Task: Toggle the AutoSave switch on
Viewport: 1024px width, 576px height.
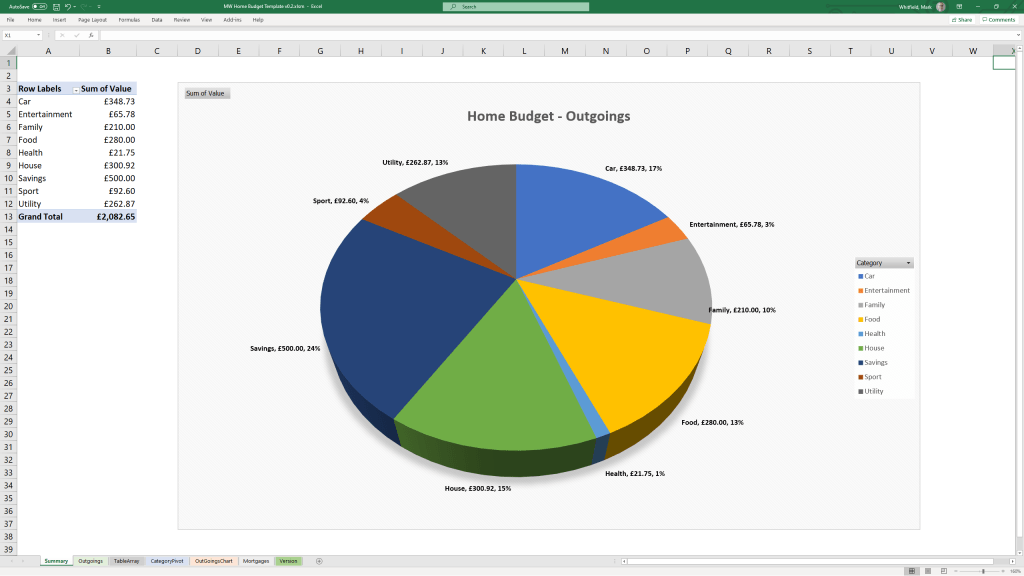Action: [40, 6]
